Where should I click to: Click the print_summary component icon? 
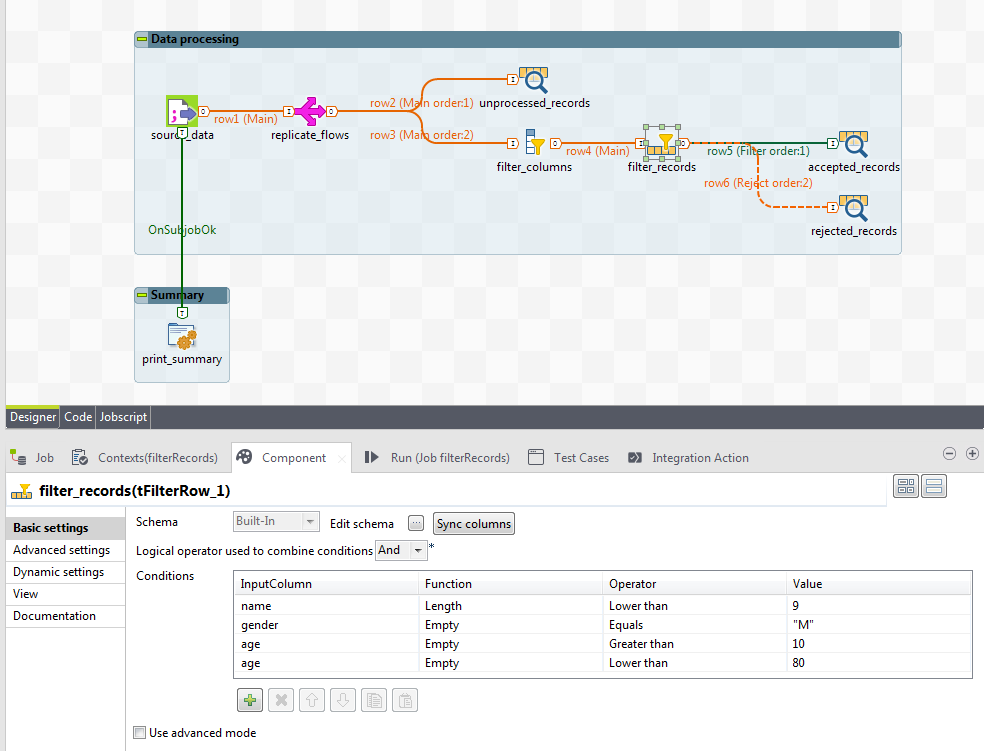181,336
